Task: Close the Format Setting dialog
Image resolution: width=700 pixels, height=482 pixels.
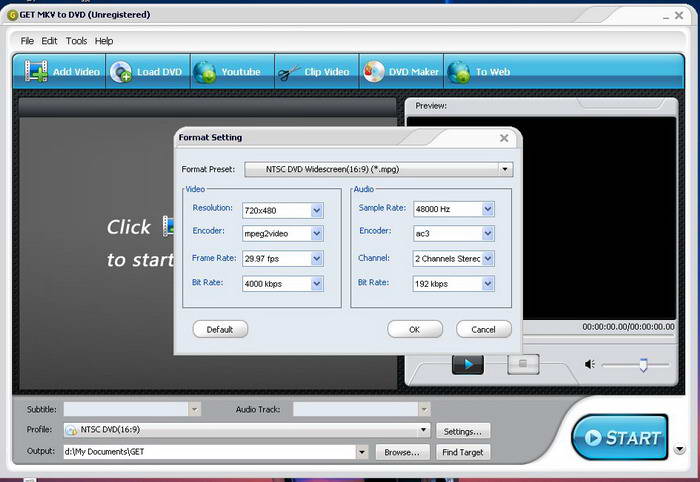Action: point(504,138)
